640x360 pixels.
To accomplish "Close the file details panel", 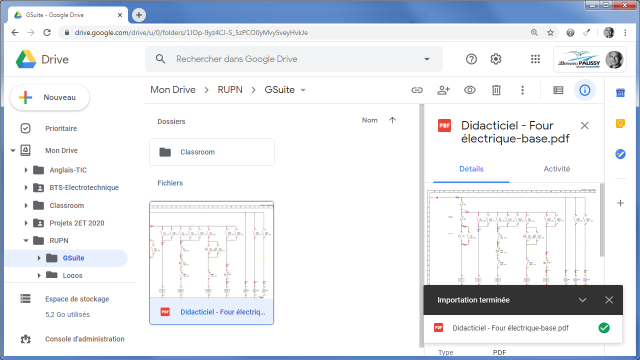I will point(584,126).
